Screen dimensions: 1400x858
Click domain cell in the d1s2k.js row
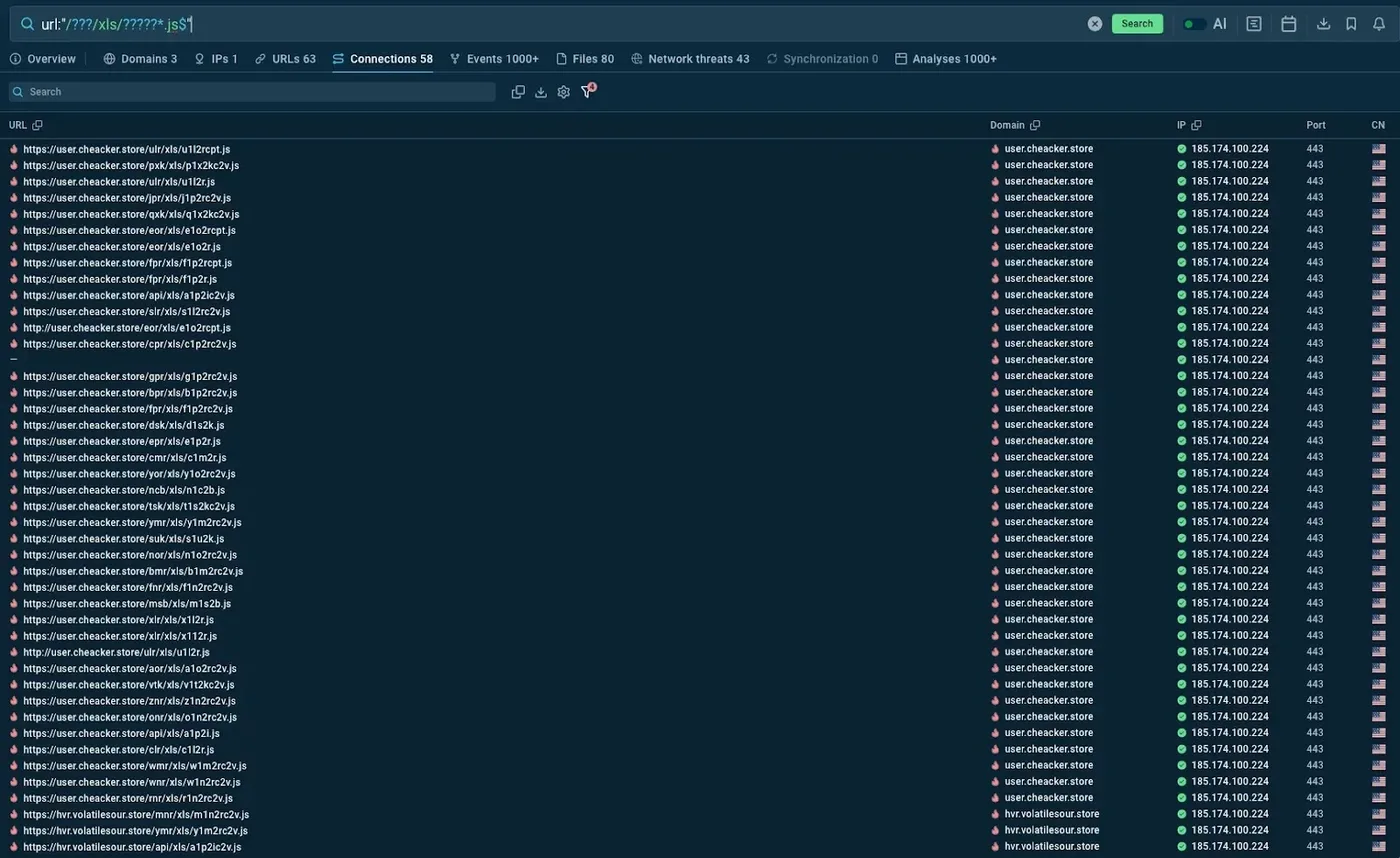point(1049,425)
